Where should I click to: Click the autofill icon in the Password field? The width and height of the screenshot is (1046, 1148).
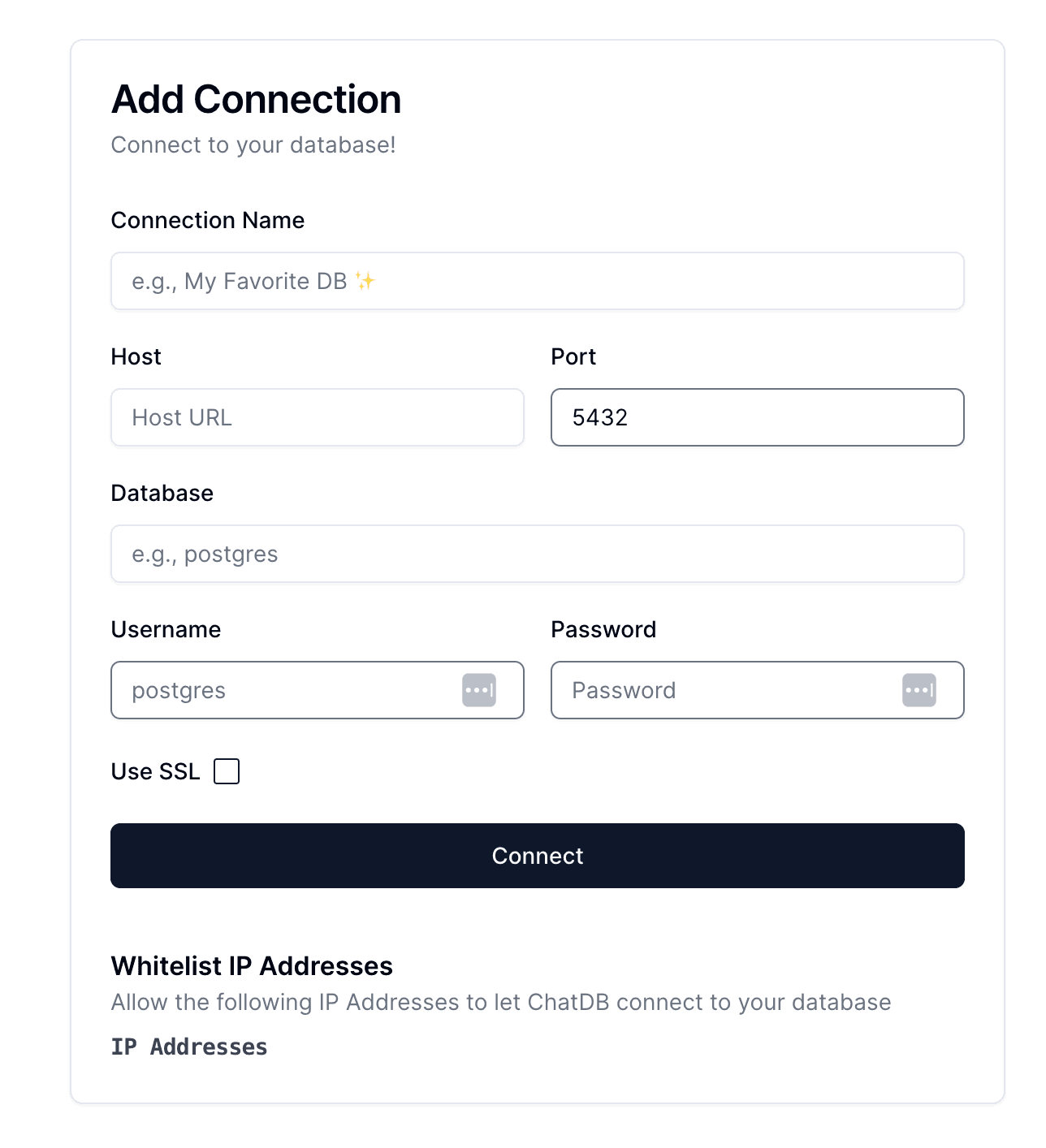click(919, 689)
